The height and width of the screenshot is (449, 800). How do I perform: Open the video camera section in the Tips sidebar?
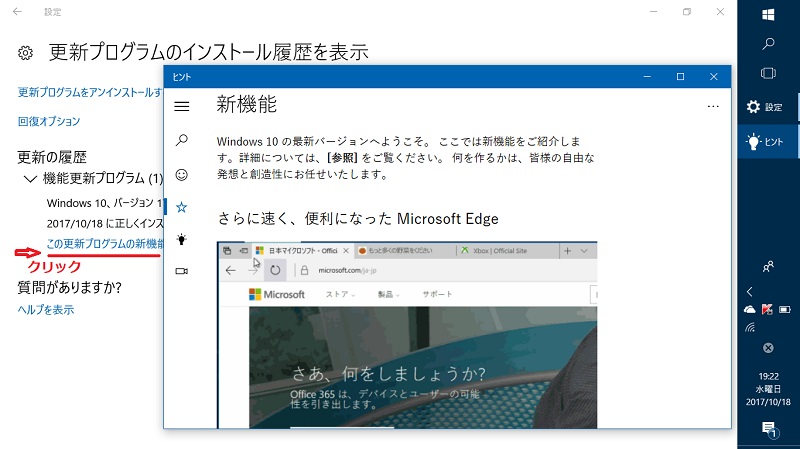(x=182, y=271)
